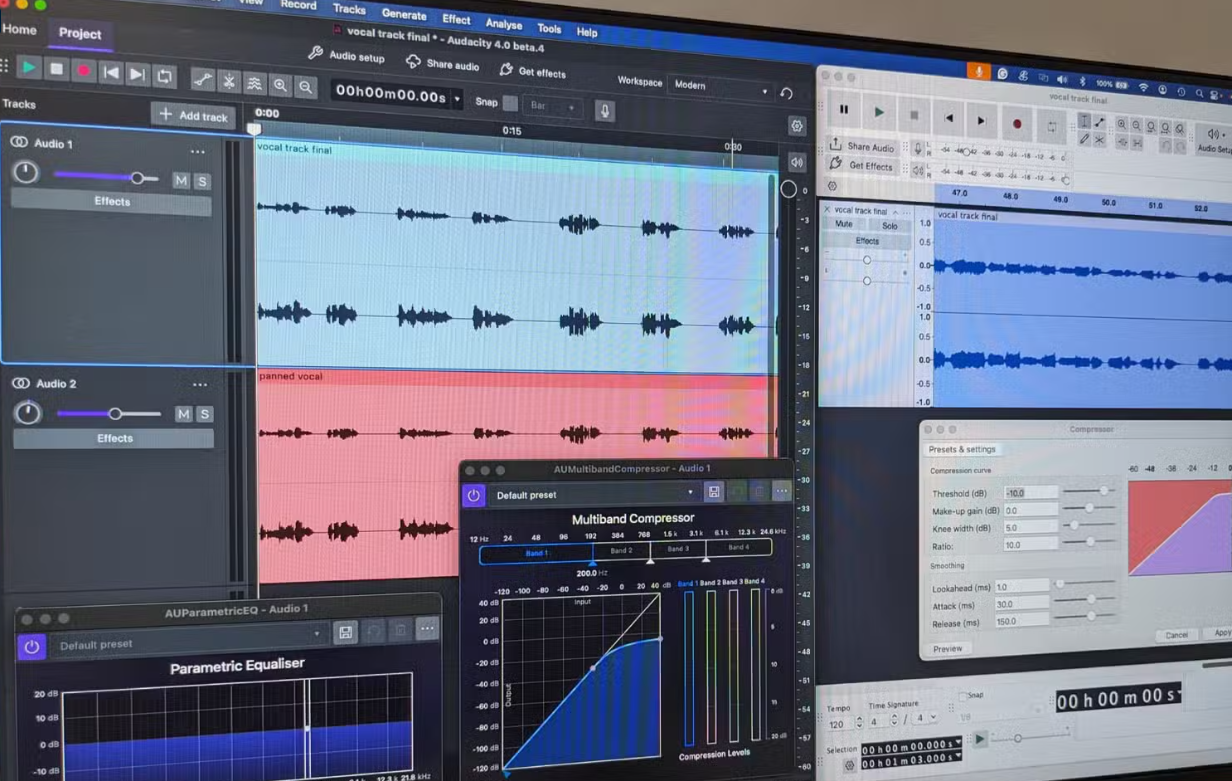Skip to start in Audacity 4.0 toolbar
The width and height of the screenshot is (1232, 781).
click(x=111, y=73)
